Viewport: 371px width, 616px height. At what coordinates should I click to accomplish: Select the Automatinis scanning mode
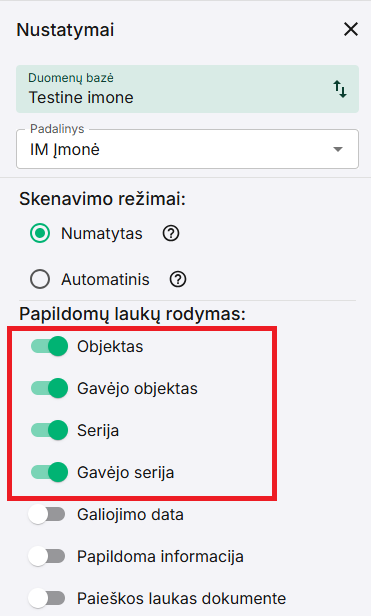(40, 279)
